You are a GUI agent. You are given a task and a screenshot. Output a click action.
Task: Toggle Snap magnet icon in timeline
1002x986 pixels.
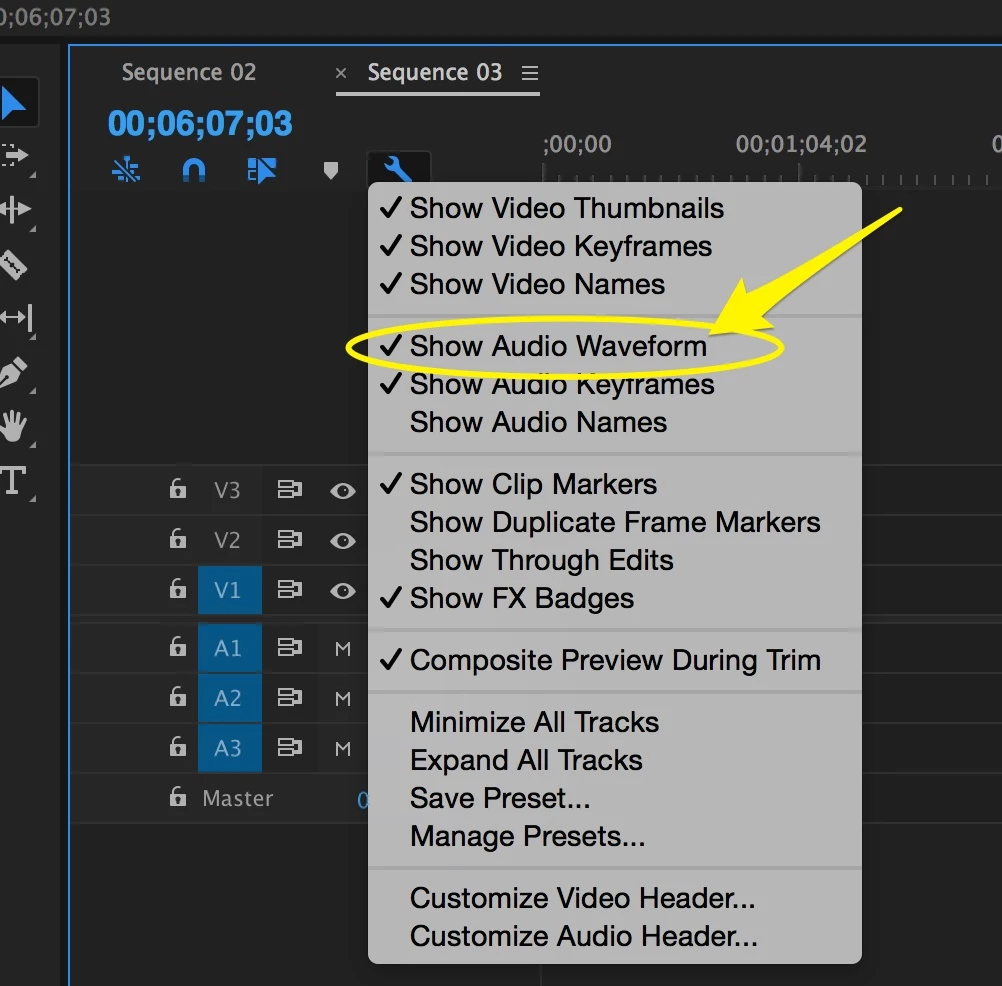click(194, 170)
